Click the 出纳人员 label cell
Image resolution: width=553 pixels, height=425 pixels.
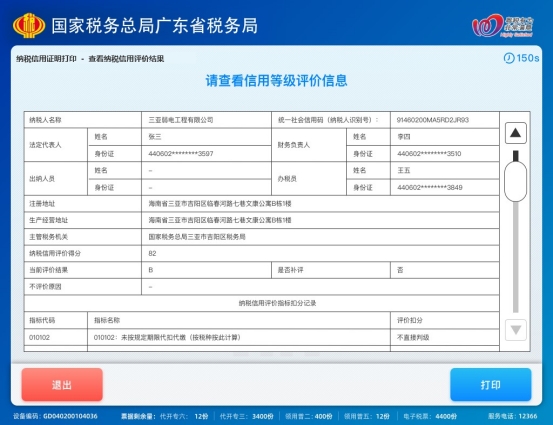56,178
